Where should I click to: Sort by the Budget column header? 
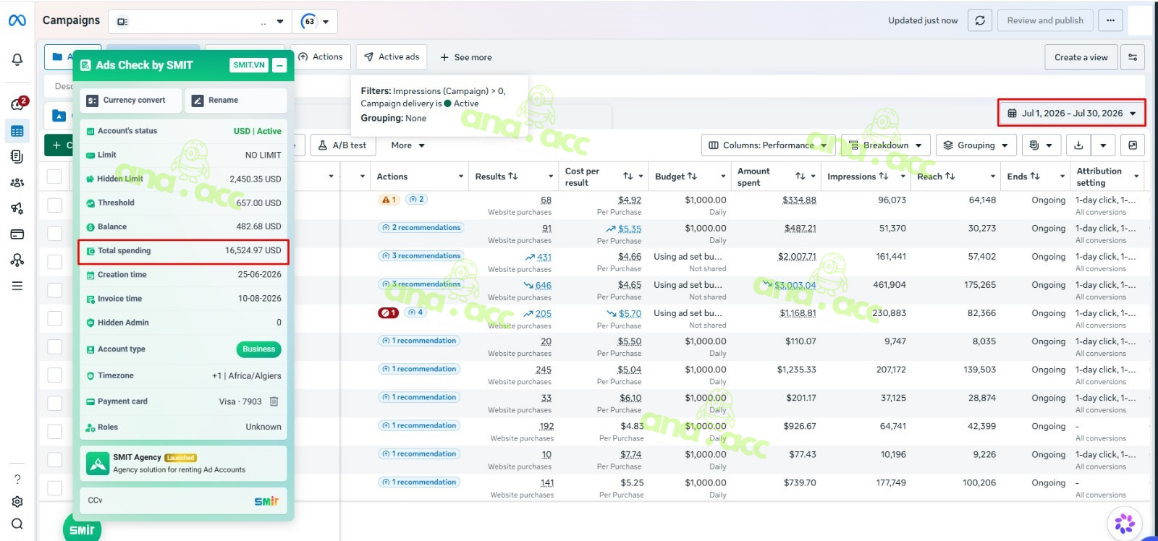click(676, 176)
